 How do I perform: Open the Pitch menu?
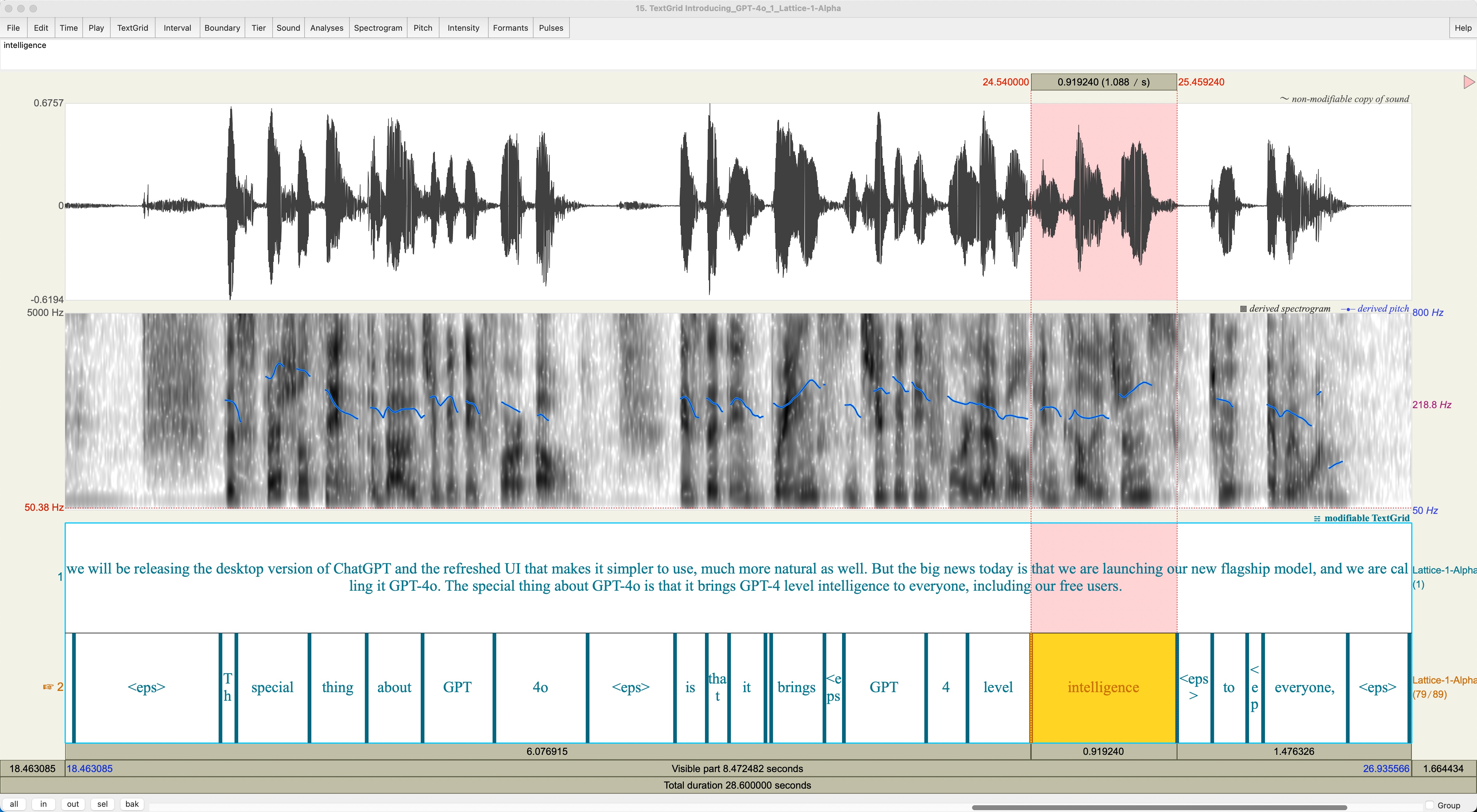tap(423, 28)
